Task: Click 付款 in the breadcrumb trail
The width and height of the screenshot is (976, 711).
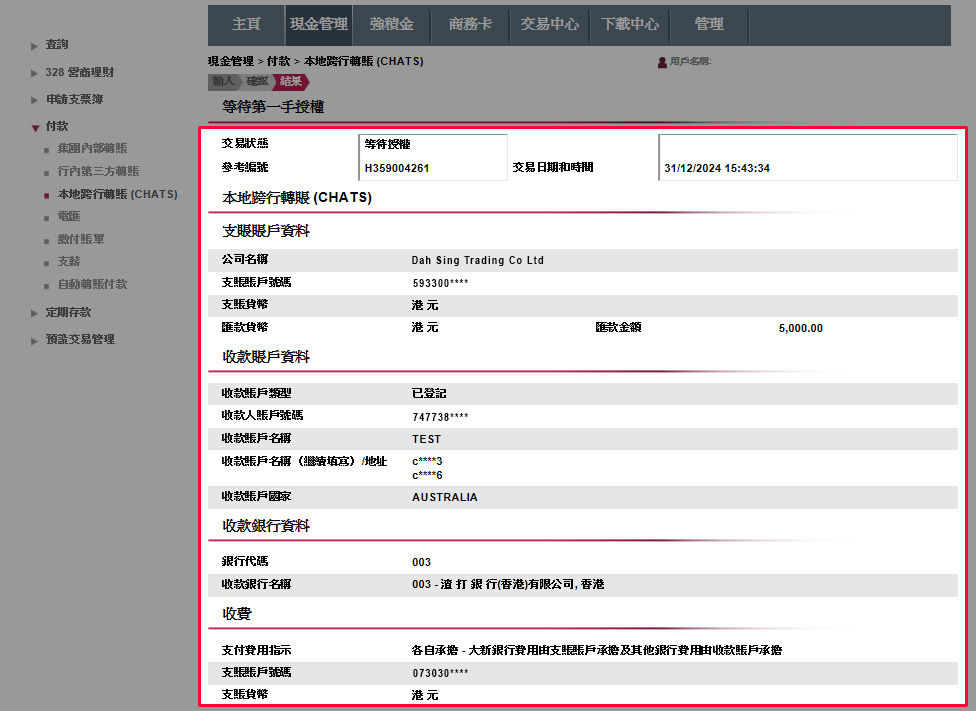Action: 276,60
